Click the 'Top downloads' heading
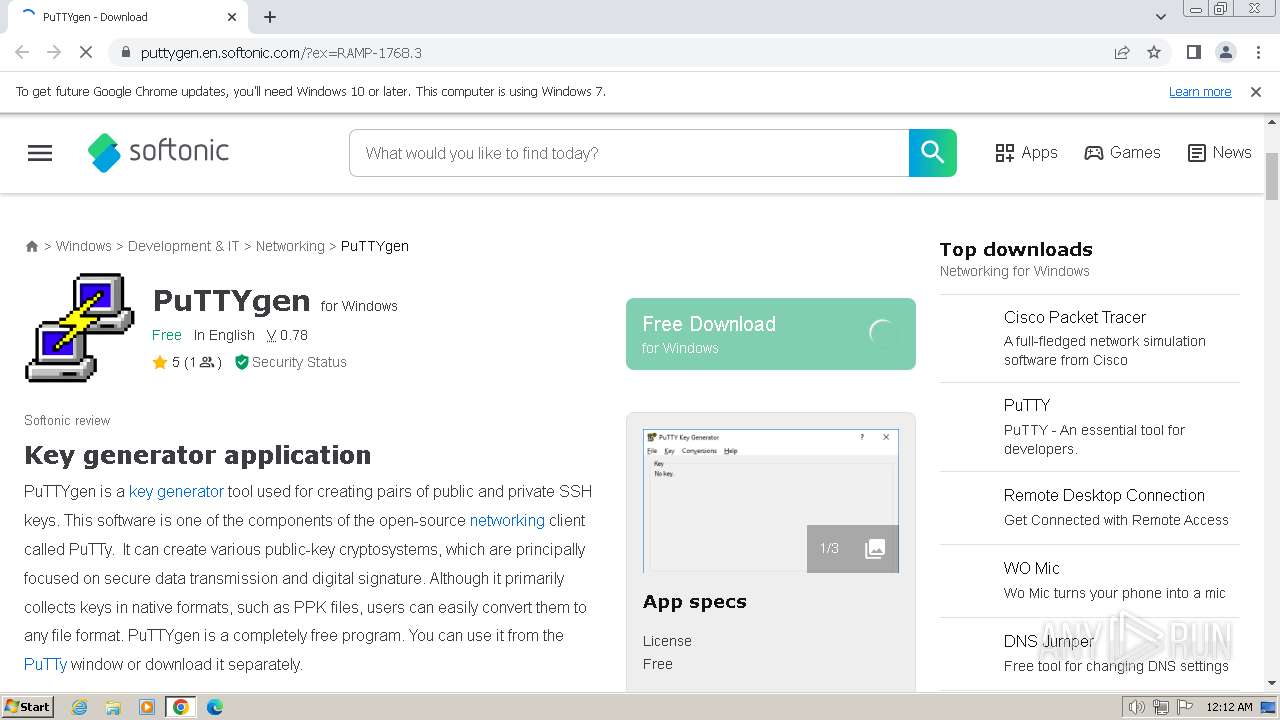The height and width of the screenshot is (720, 1280). point(1016,250)
